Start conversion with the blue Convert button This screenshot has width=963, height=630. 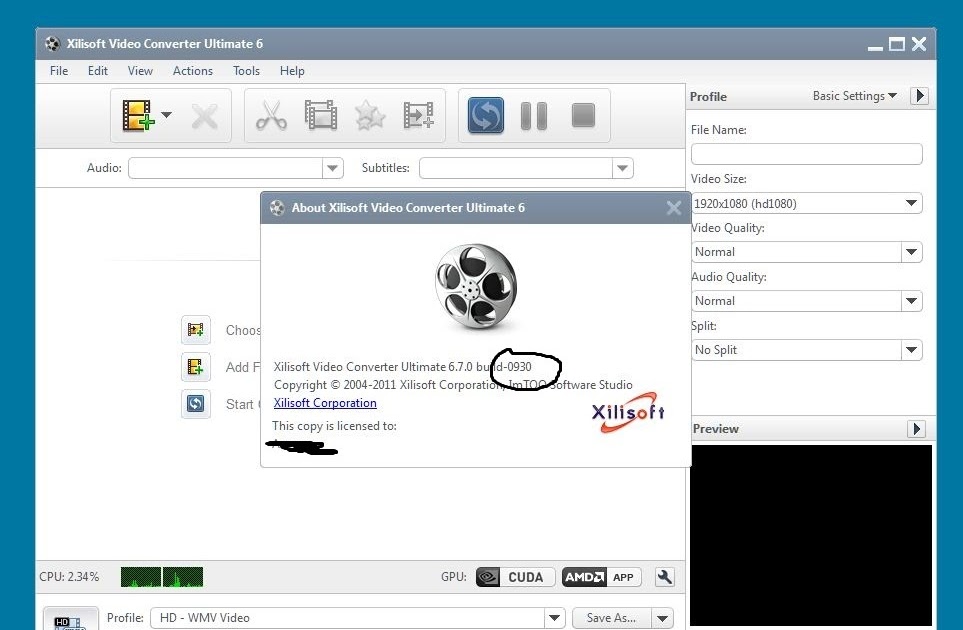(x=485, y=115)
